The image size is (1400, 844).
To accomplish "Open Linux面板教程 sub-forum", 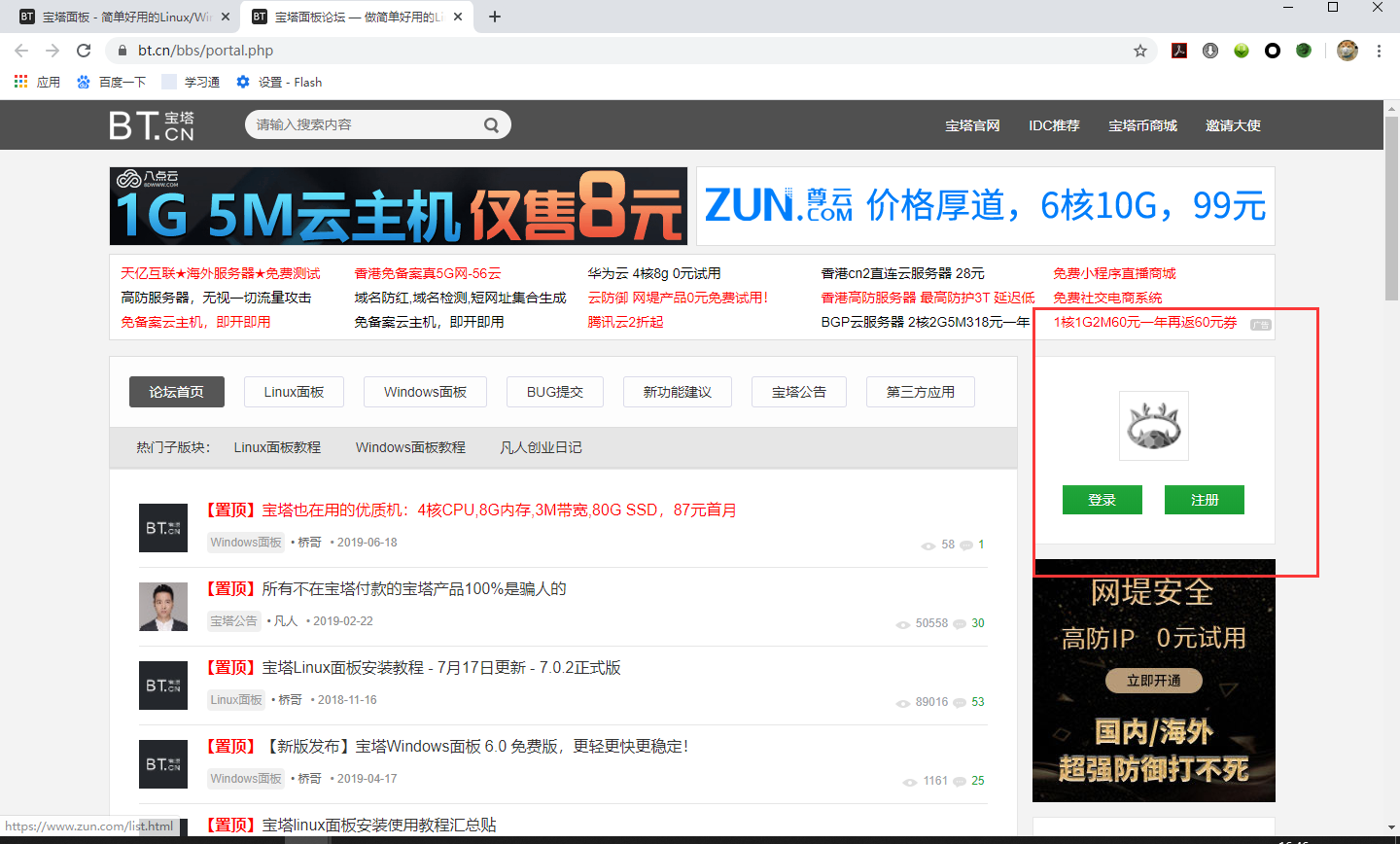I will (277, 447).
